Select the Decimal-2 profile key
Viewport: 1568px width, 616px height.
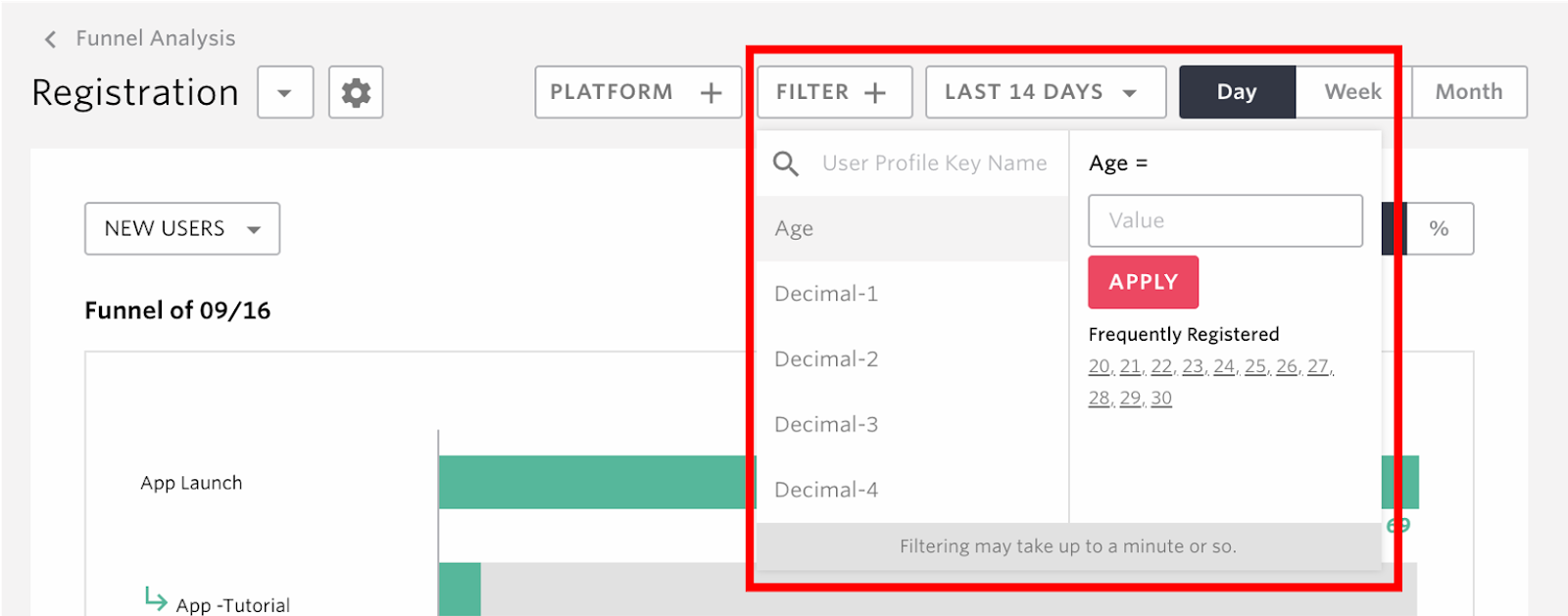(912, 359)
